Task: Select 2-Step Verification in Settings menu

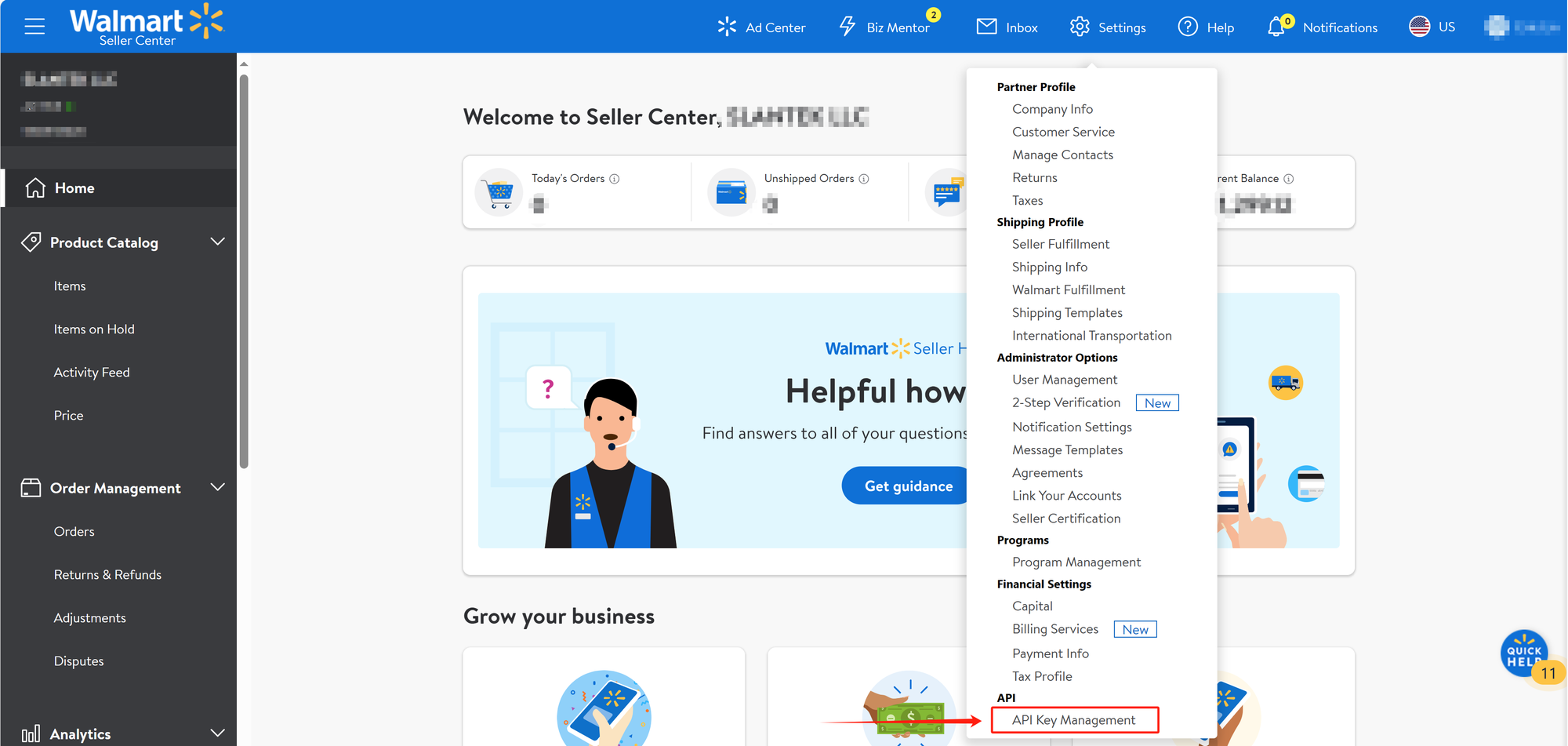Action: [1066, 402]
